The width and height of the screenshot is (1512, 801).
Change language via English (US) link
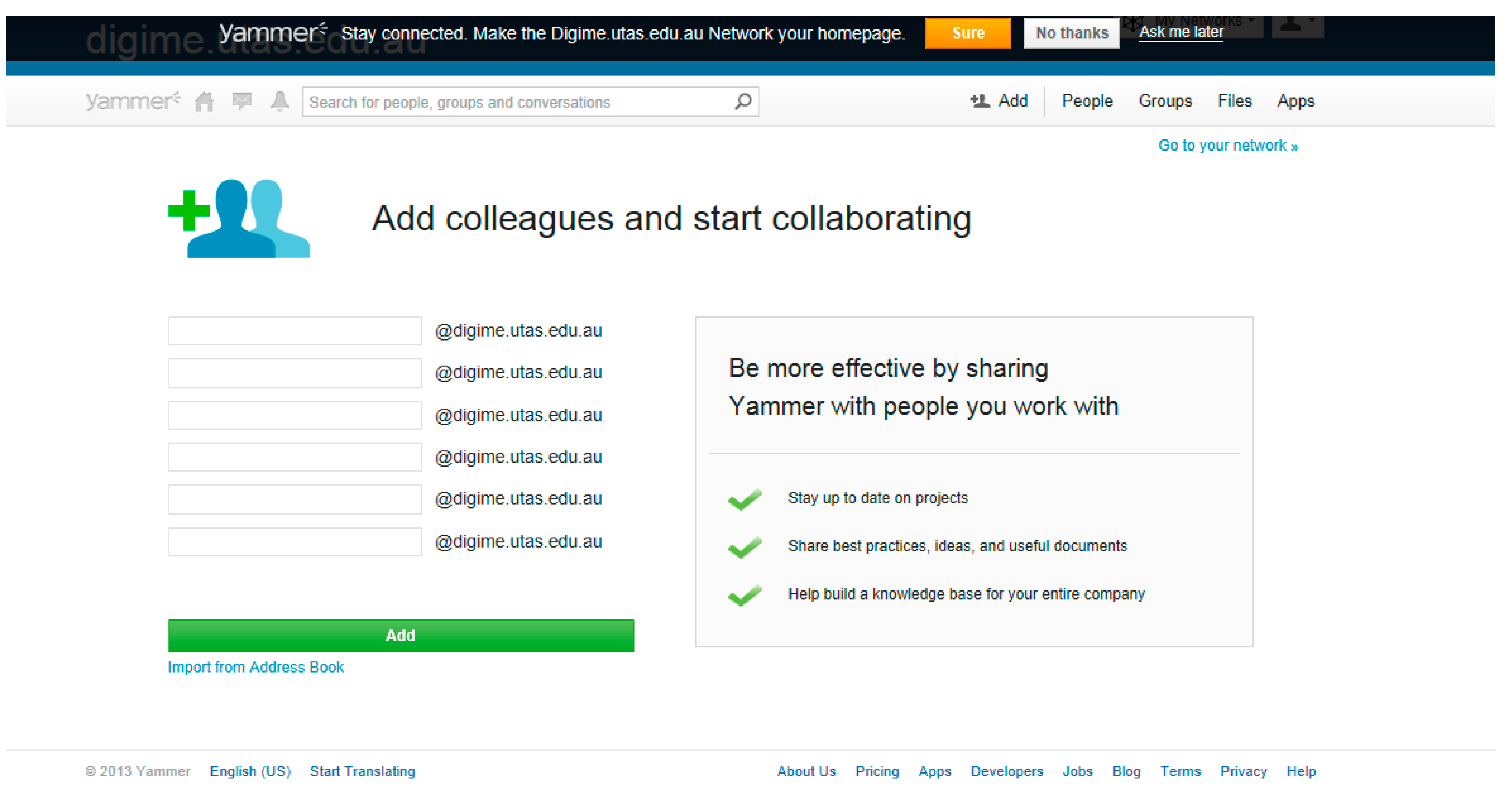tap(250, 771)
